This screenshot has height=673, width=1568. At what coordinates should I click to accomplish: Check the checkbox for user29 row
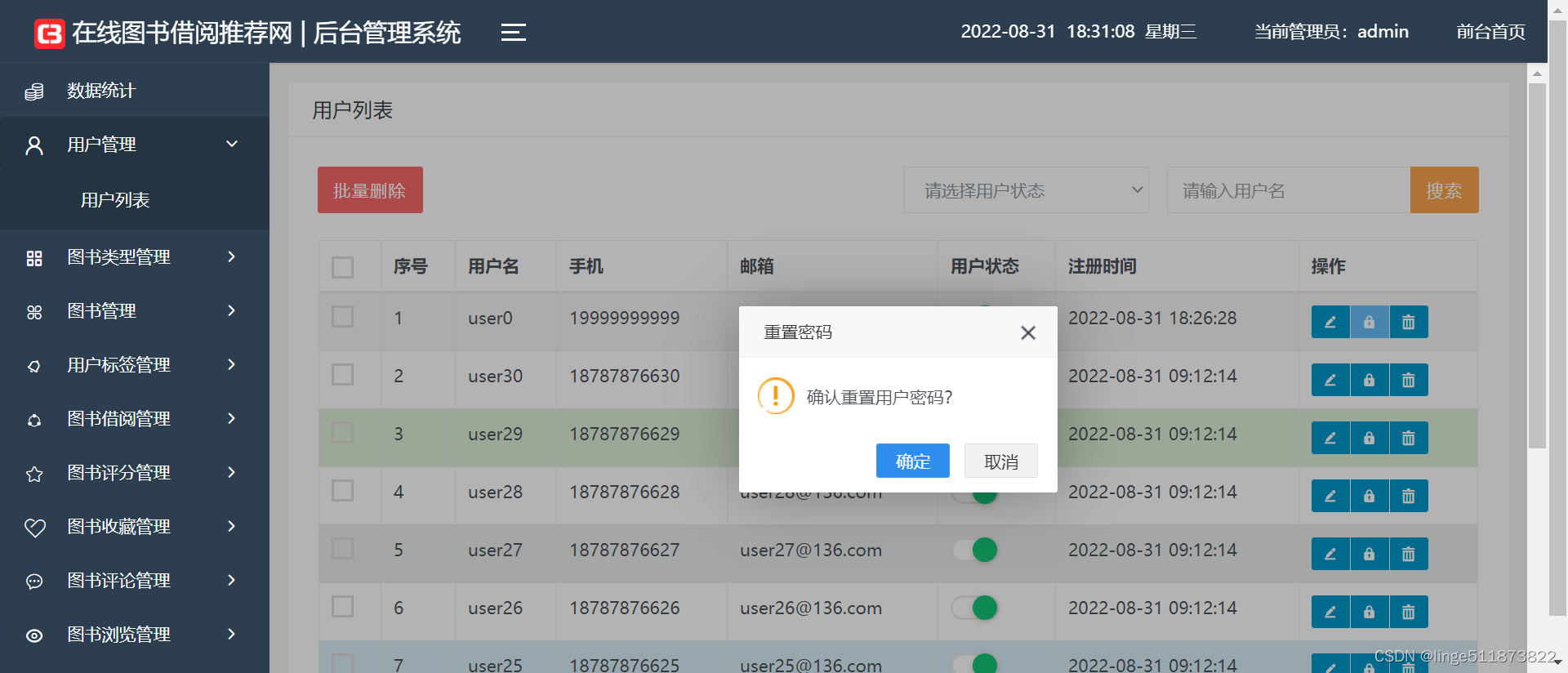343,433
